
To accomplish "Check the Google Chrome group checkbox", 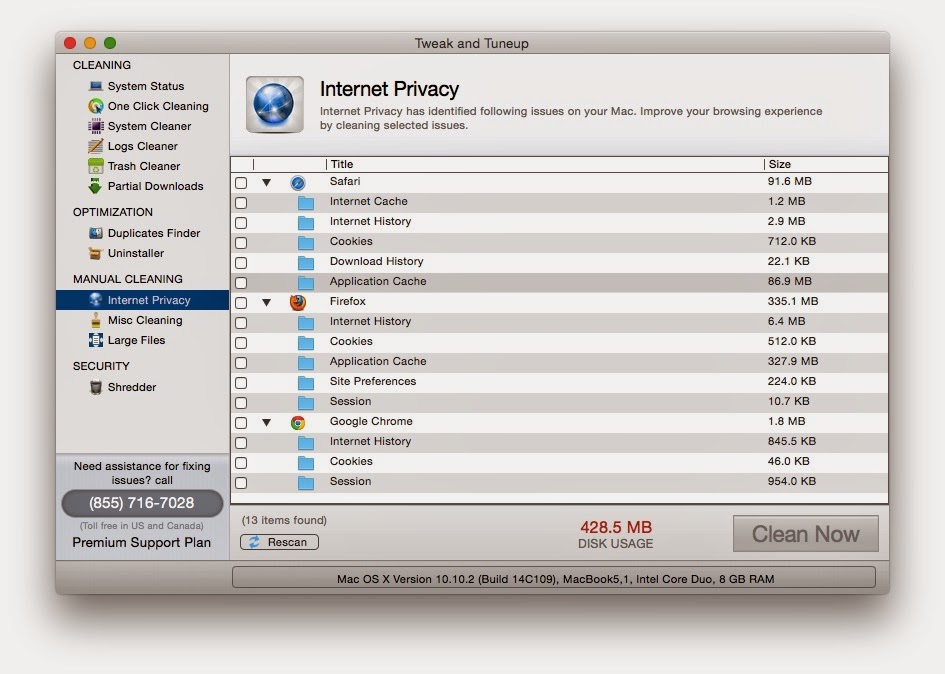I will click(241, 423).
